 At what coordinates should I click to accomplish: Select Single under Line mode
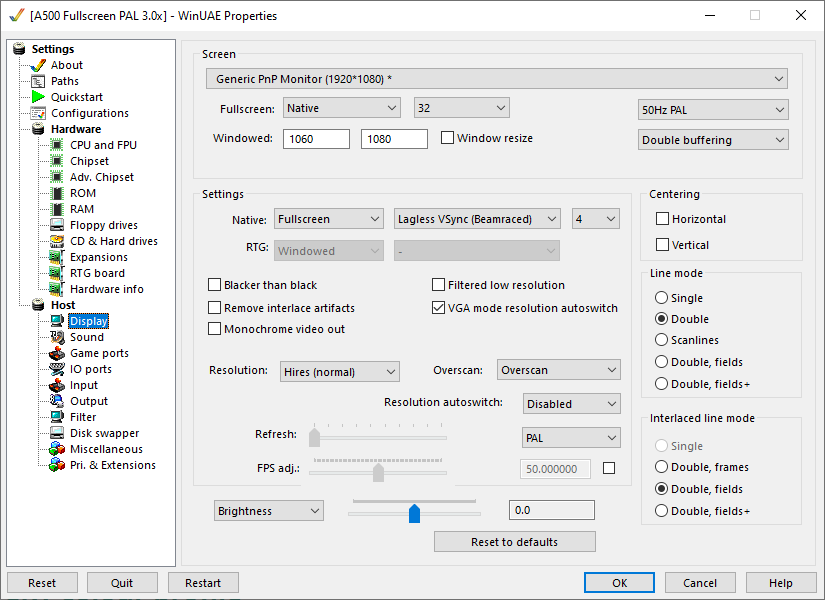(x=661, y=298)
